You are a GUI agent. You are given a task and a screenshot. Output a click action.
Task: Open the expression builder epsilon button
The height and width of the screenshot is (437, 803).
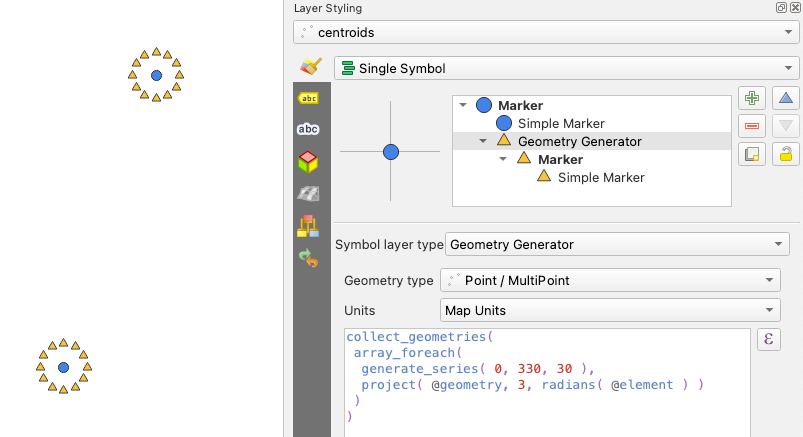[769, 340]
